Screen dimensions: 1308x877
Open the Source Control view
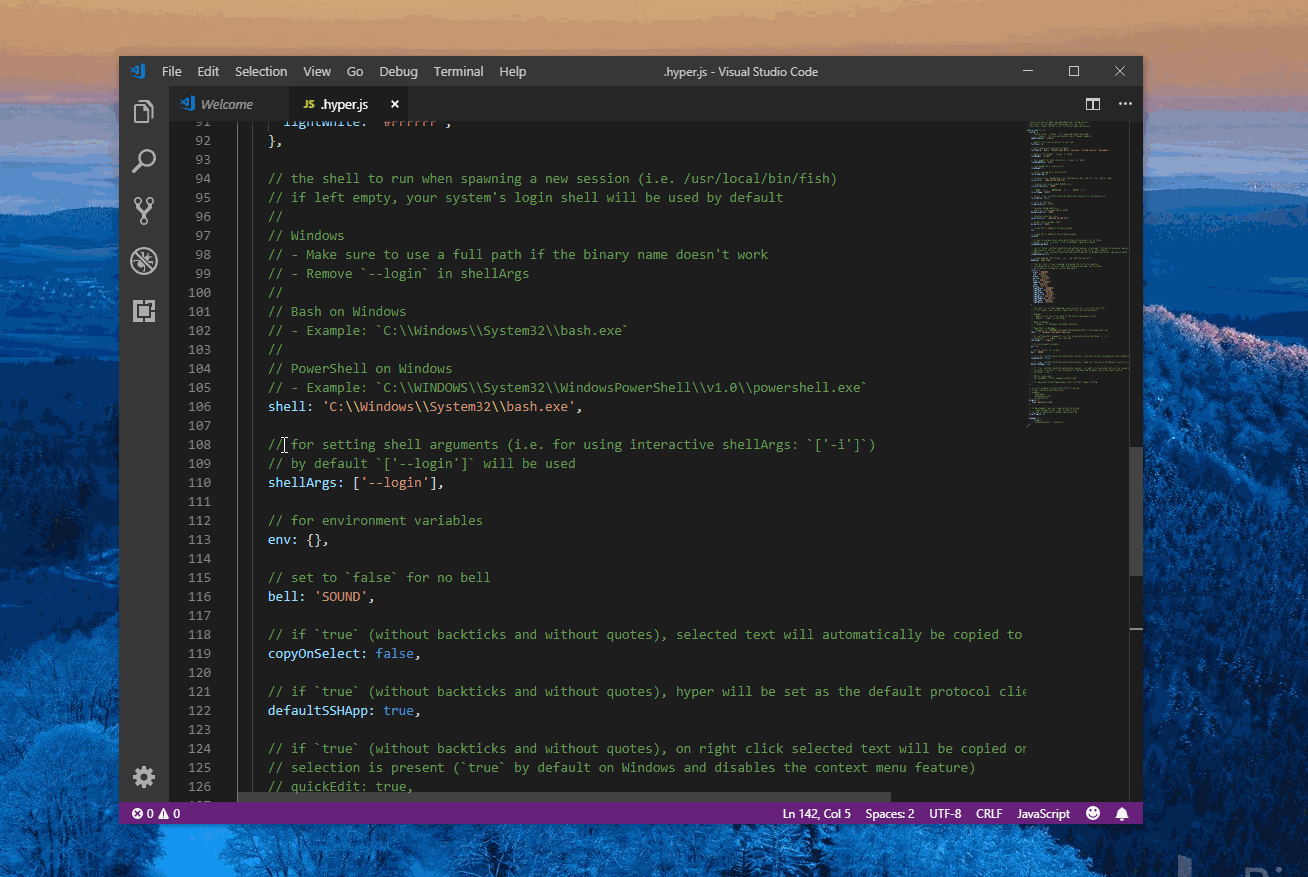143,210
